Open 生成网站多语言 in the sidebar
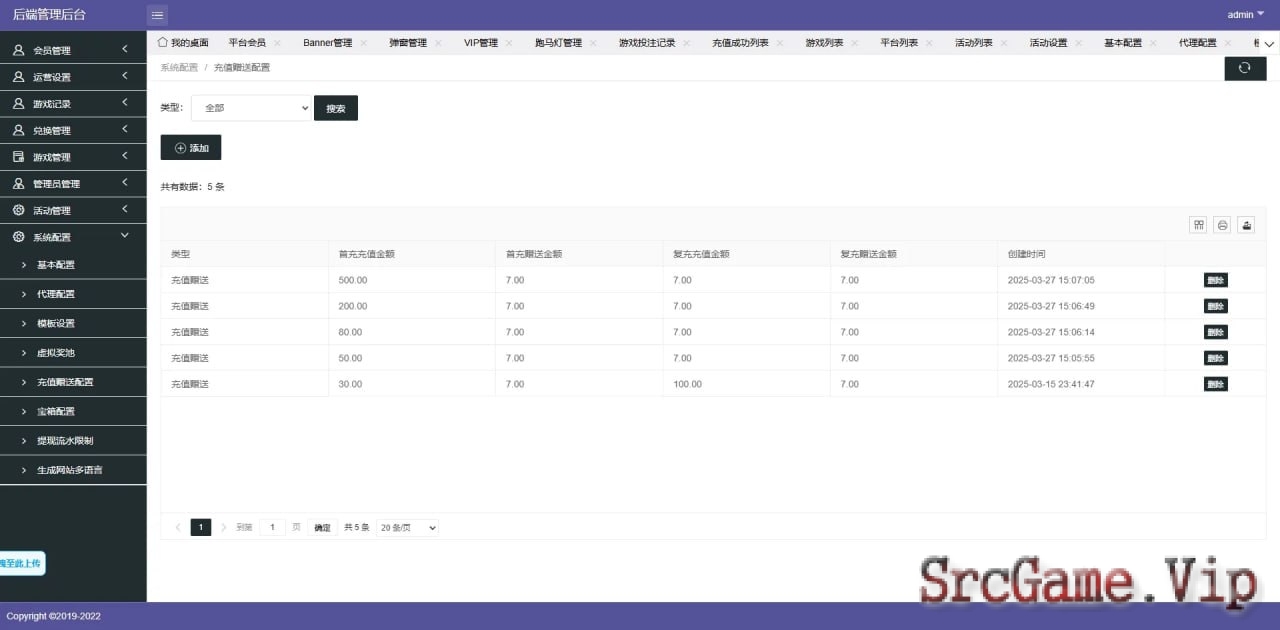This screenshot has width=1280, height=630. [73, 470]
